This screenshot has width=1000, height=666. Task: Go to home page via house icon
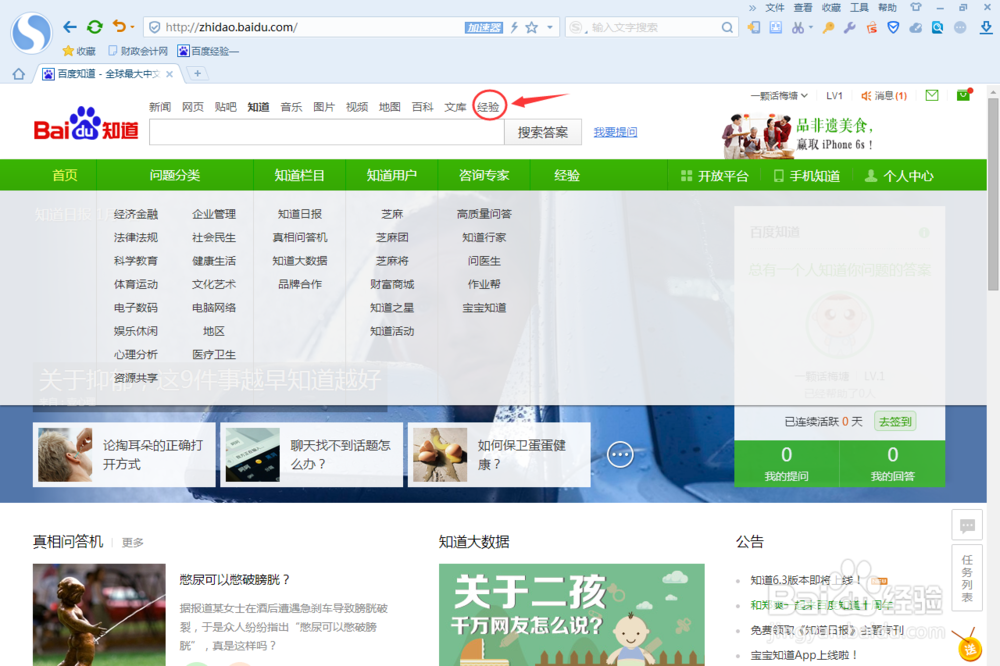point(18,74)
